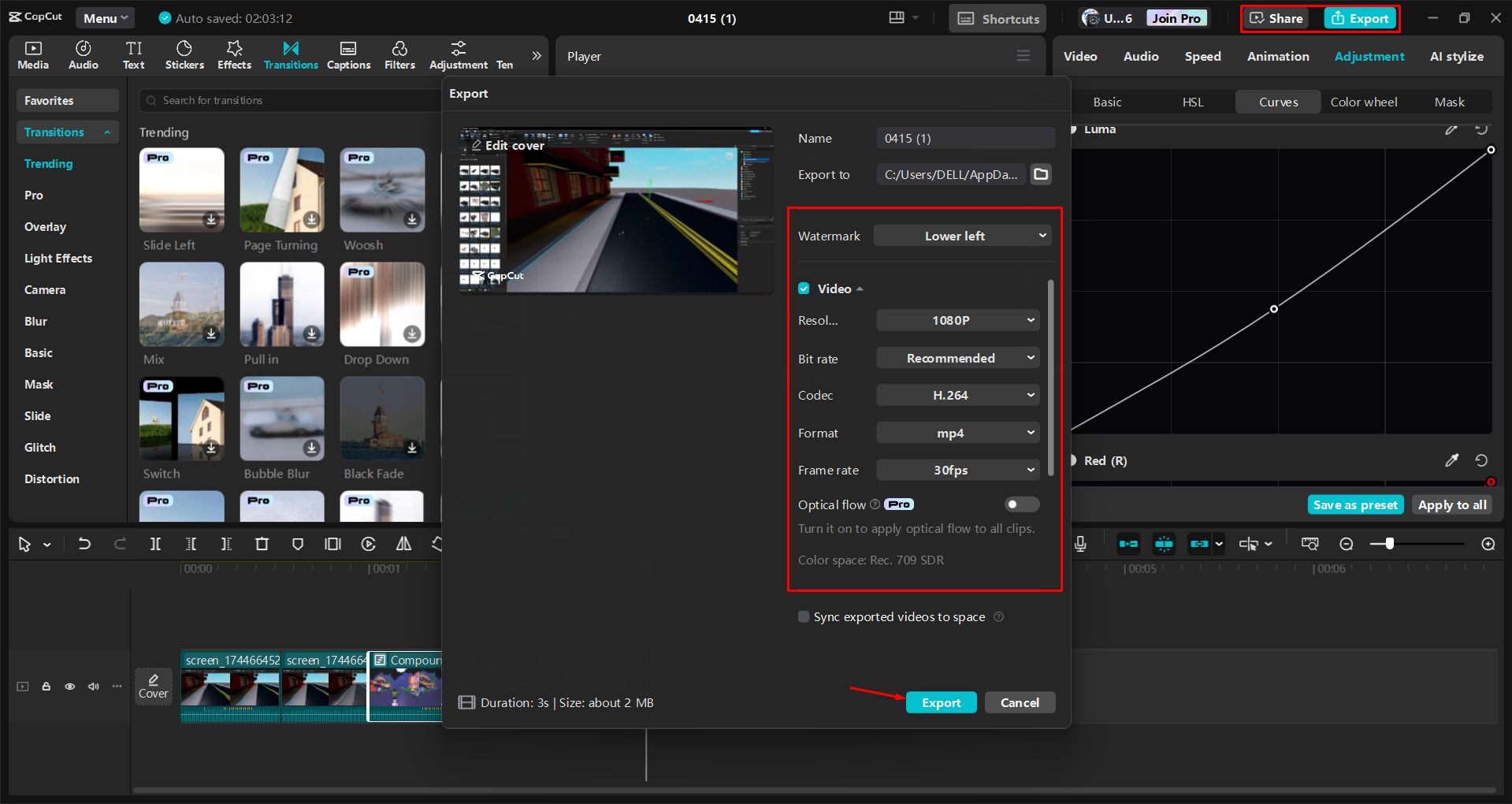The height and width of the screenshot is (804, 1512).
Task: Select the Light Effects transition category
Action: pyautogui.click(x=58, y=259)
